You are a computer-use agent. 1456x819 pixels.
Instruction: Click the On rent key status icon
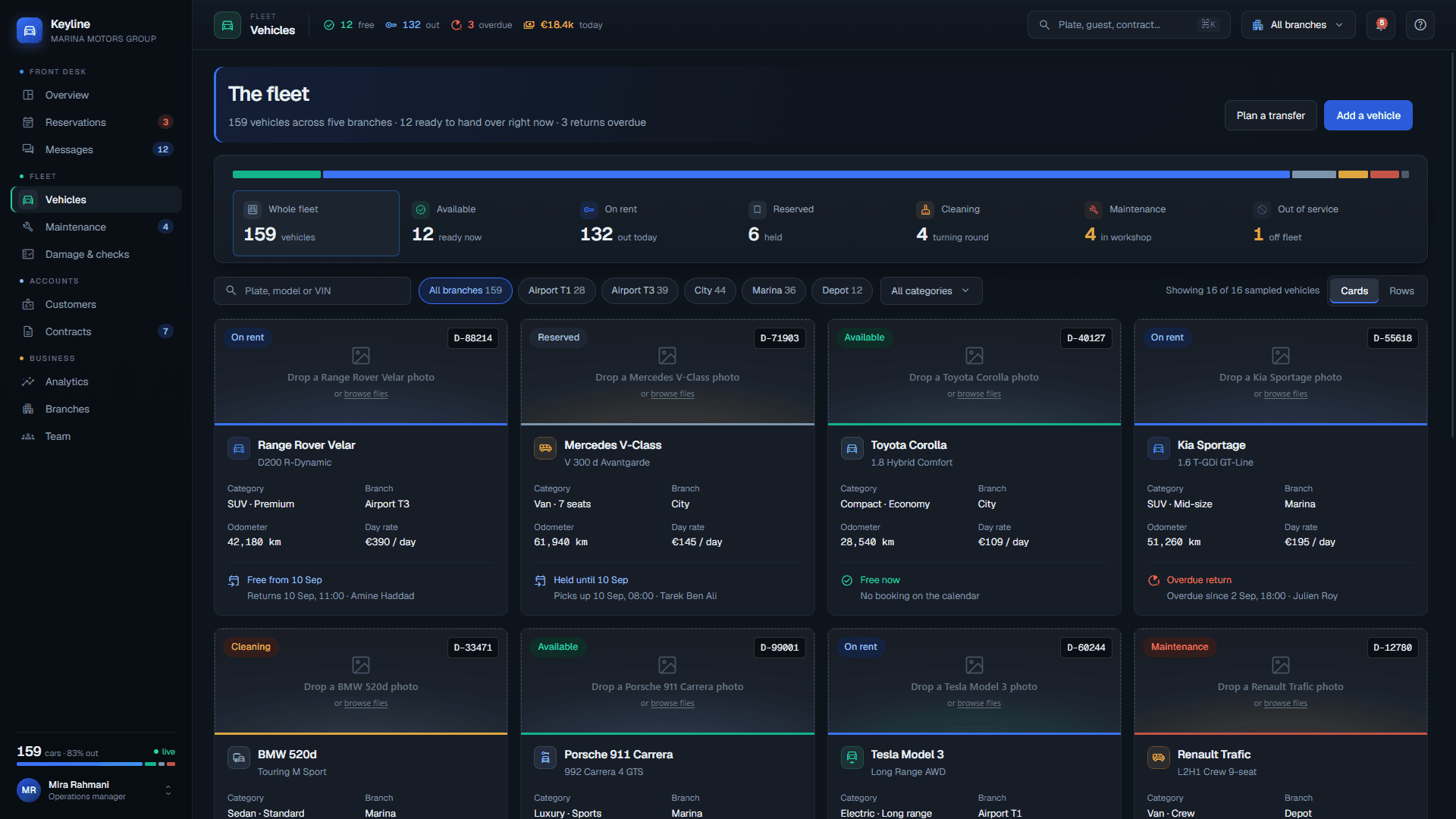coord(589,209)
